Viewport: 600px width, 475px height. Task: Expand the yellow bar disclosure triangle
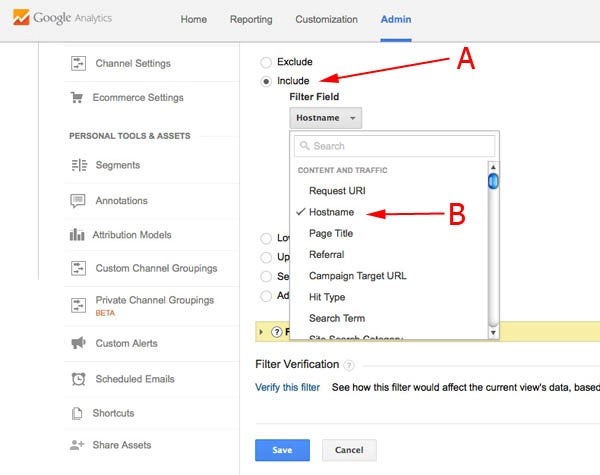pyautogui.click(x=261, y=332)
